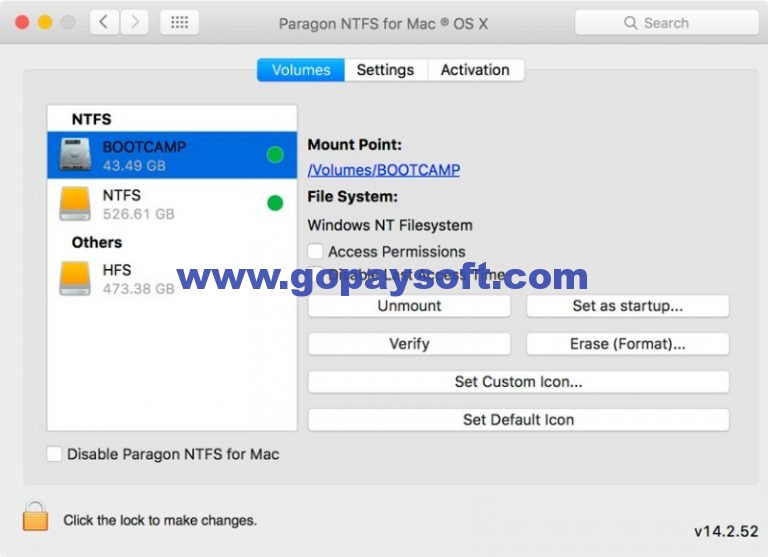Image resolution: width=768 pixels, height=557 pixels.
Task: Open the show-all preferences grid
Action: pos(179,22)
